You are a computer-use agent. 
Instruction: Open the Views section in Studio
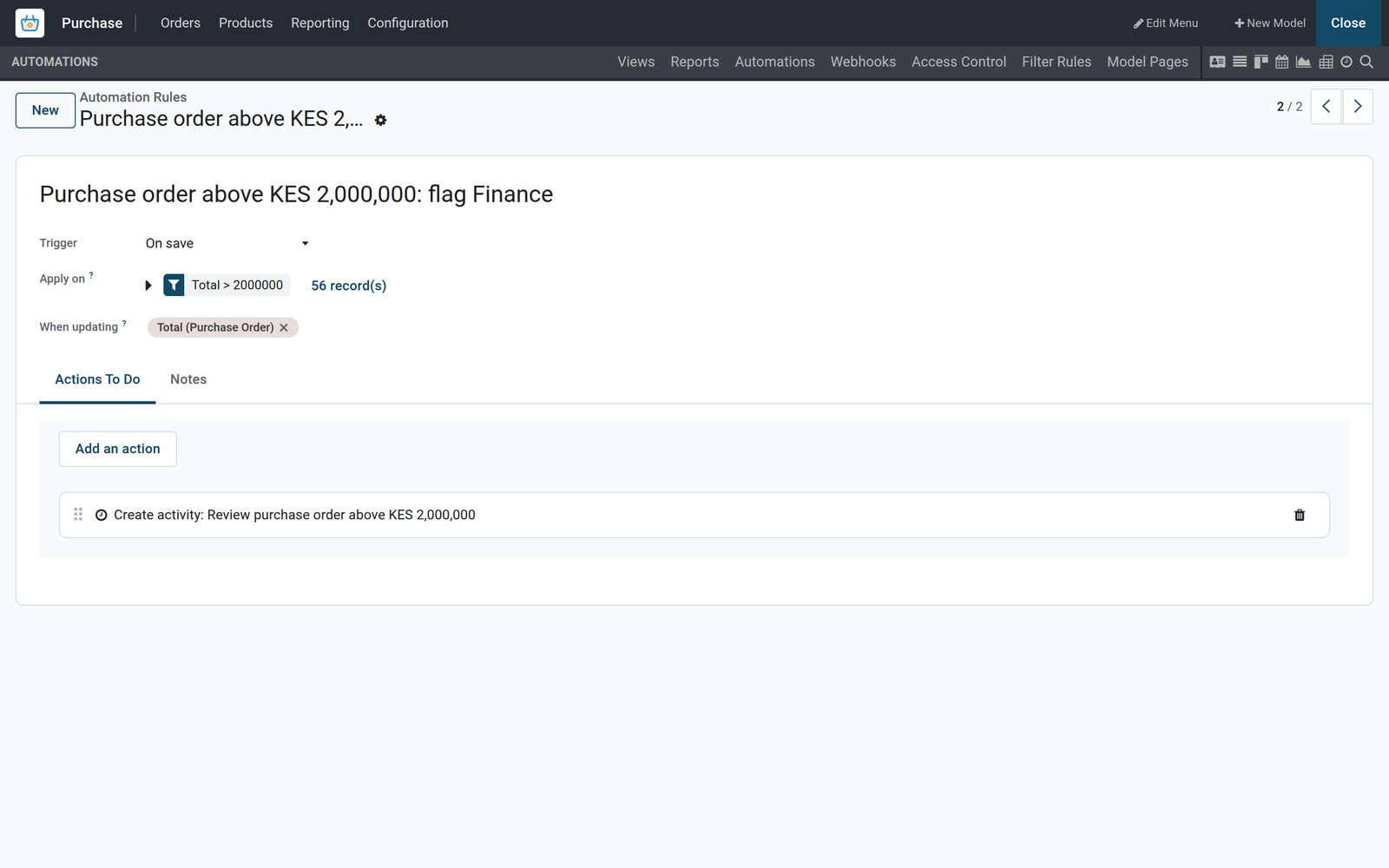tap(636, 62)
